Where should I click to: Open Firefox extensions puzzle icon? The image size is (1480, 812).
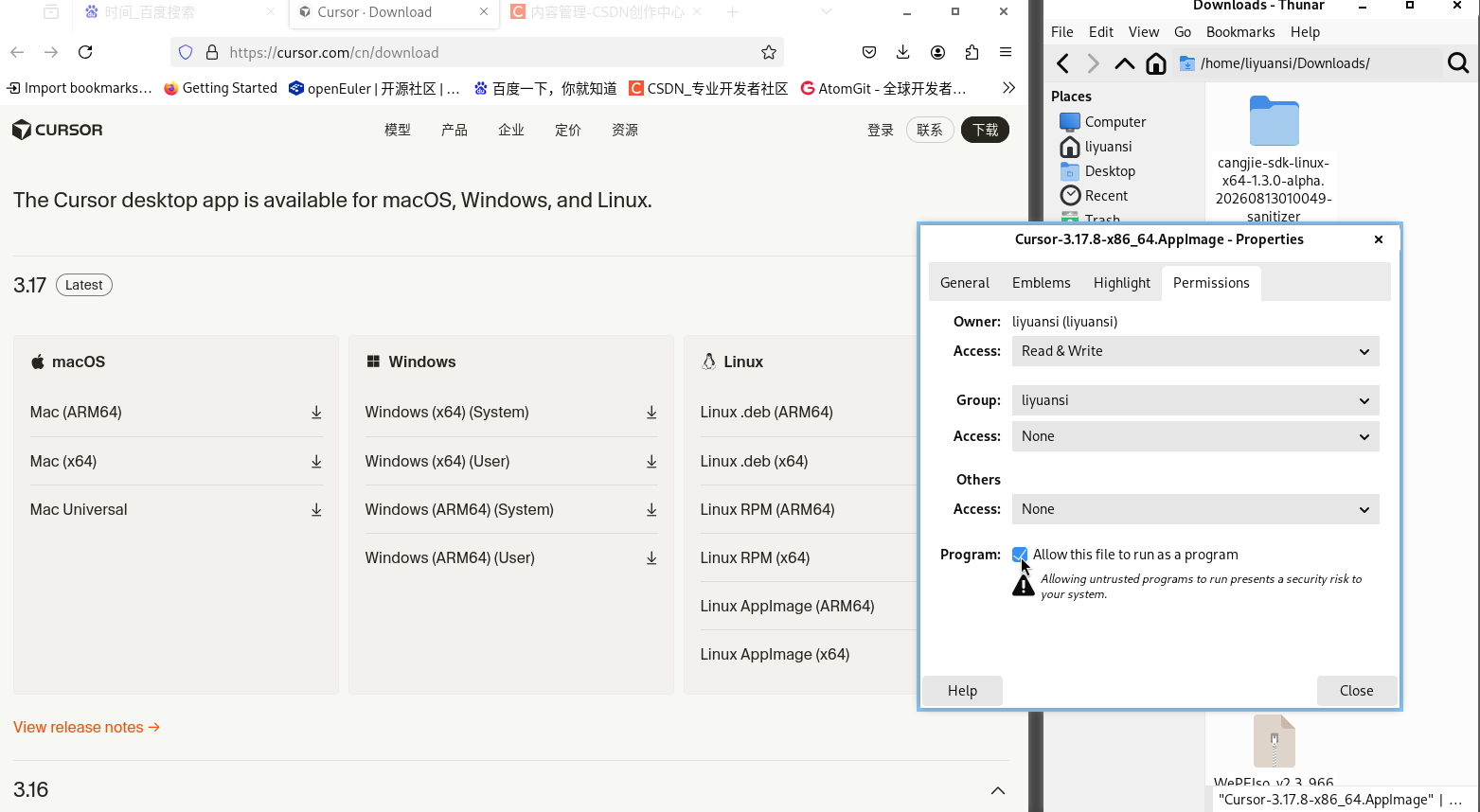pyautogui.click(x=972, y=52)
